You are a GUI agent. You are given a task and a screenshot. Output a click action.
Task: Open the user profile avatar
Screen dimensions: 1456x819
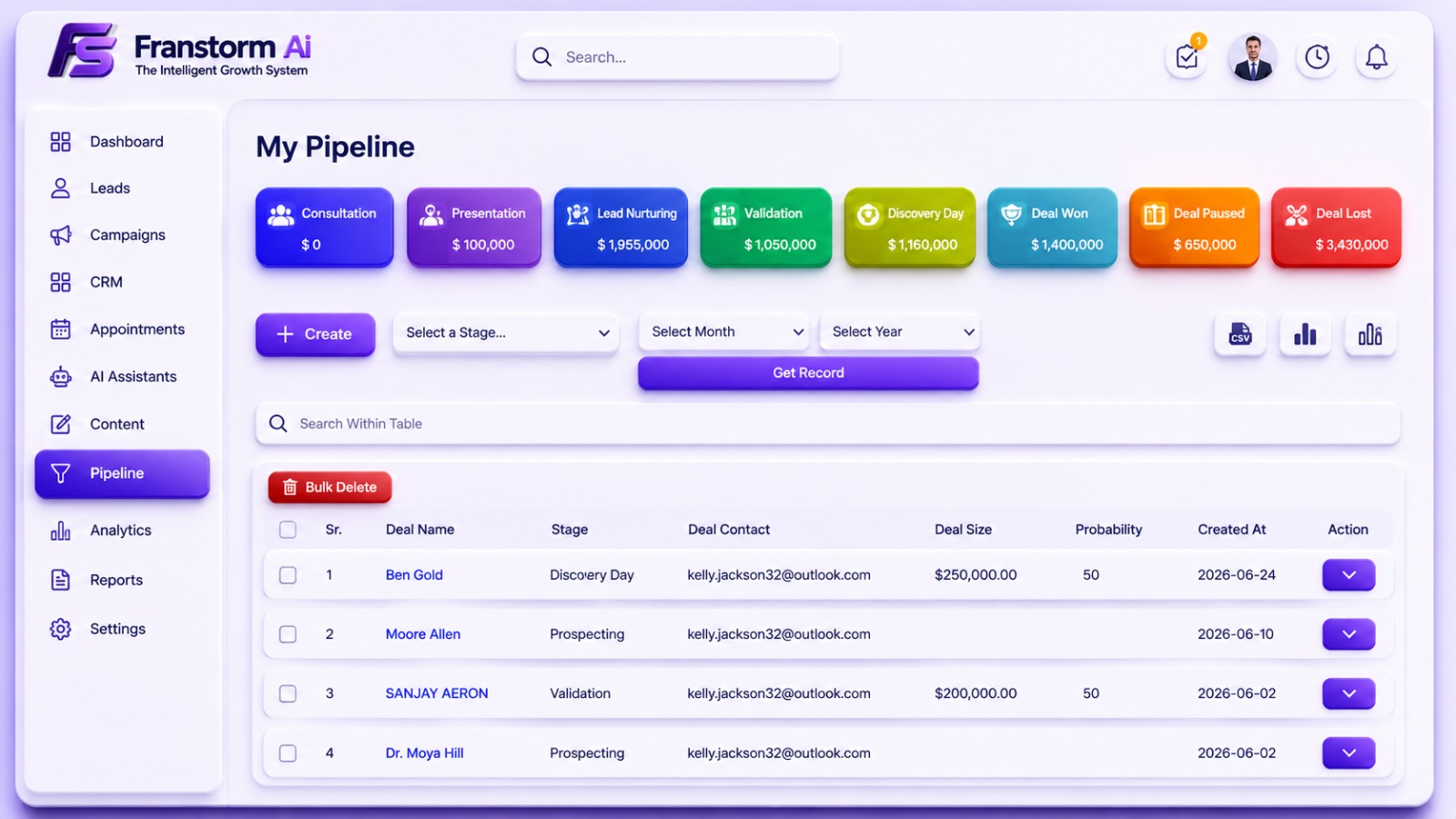point(1252,57)
